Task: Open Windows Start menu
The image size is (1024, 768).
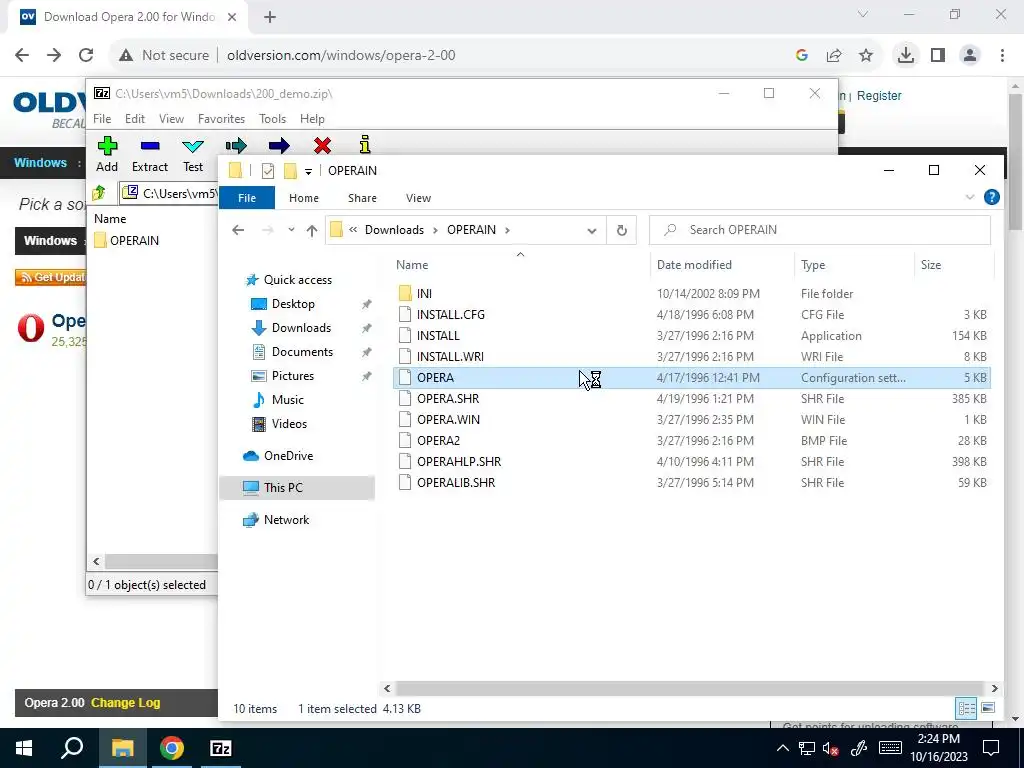Action: coord(24,748)
